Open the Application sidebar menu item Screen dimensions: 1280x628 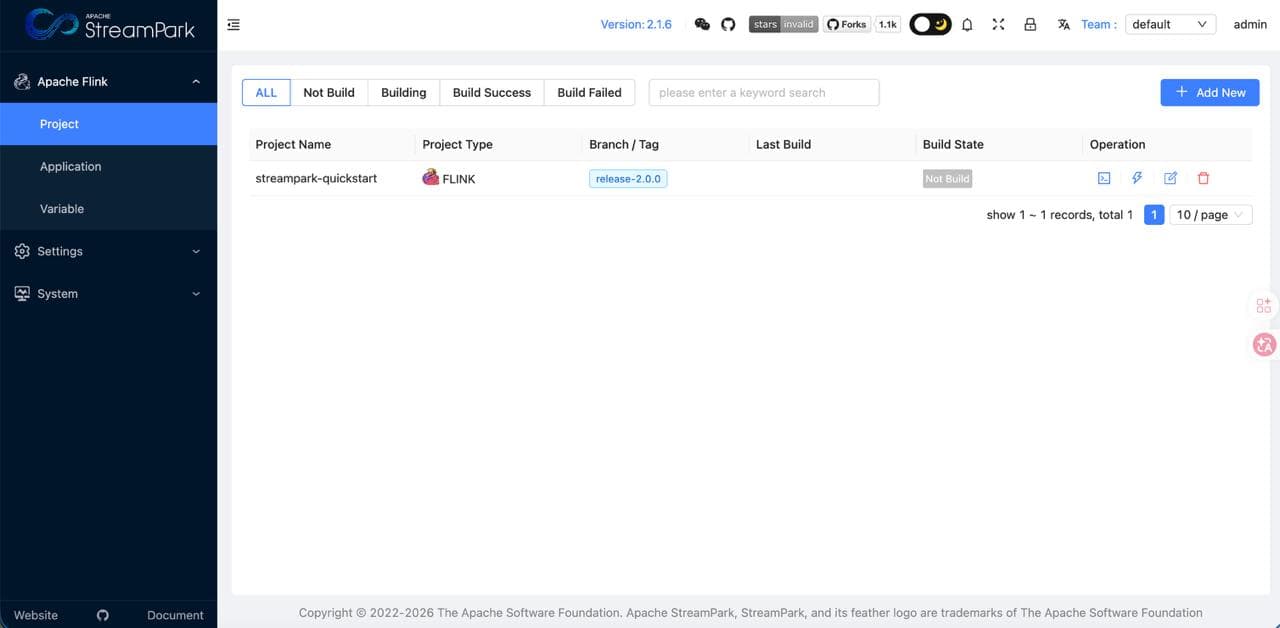70,167
